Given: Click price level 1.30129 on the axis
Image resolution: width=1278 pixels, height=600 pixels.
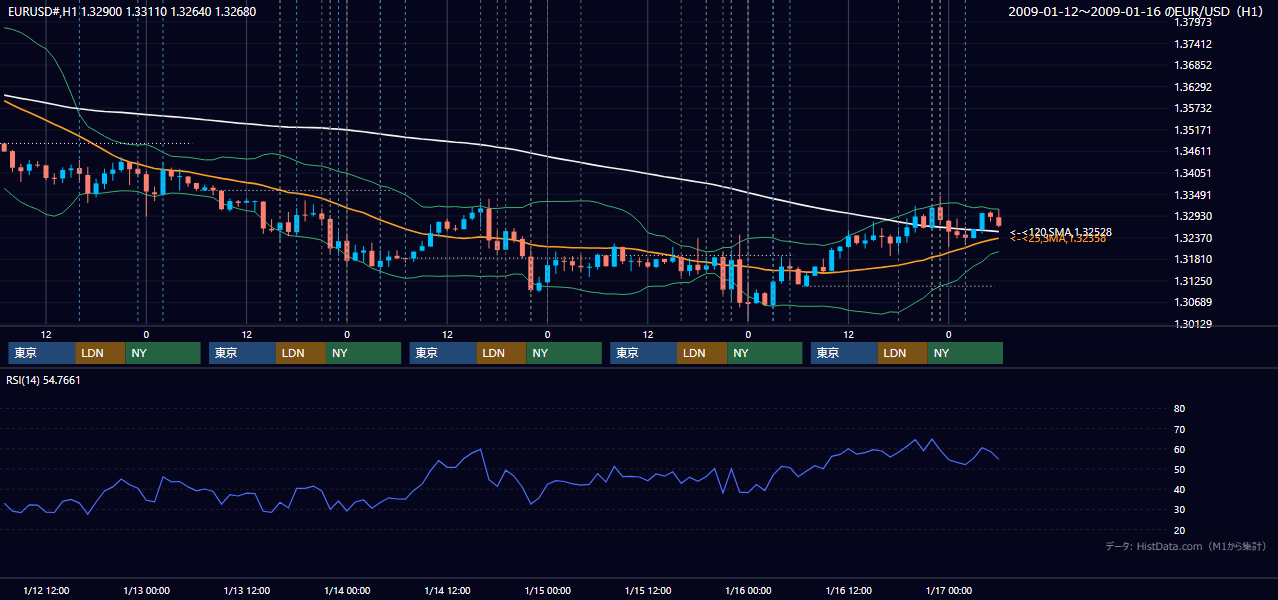Looking at the screenshot, I should [1193, 324].
